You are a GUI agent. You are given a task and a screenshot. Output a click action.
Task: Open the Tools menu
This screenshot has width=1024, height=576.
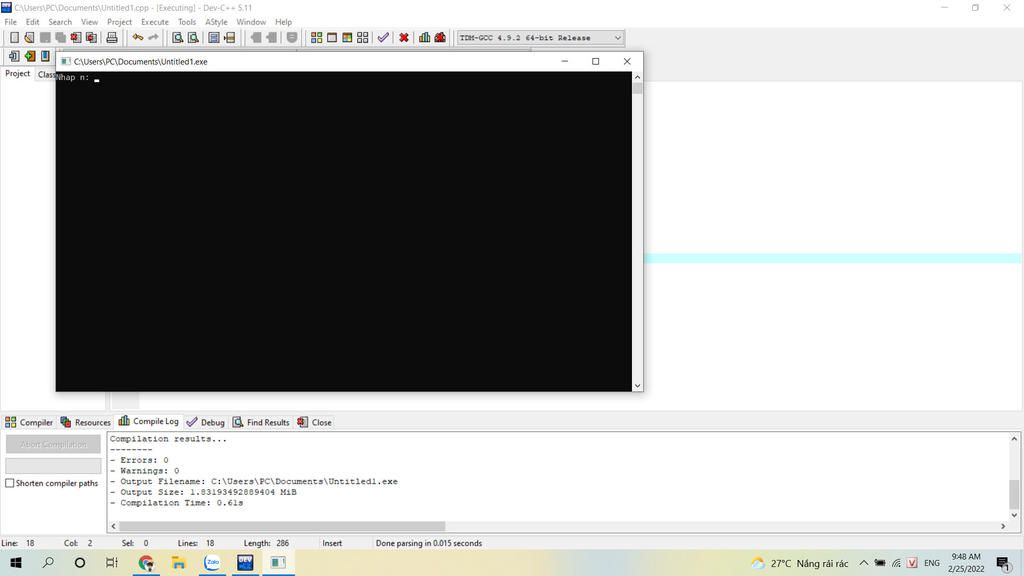tap(187, 22)
